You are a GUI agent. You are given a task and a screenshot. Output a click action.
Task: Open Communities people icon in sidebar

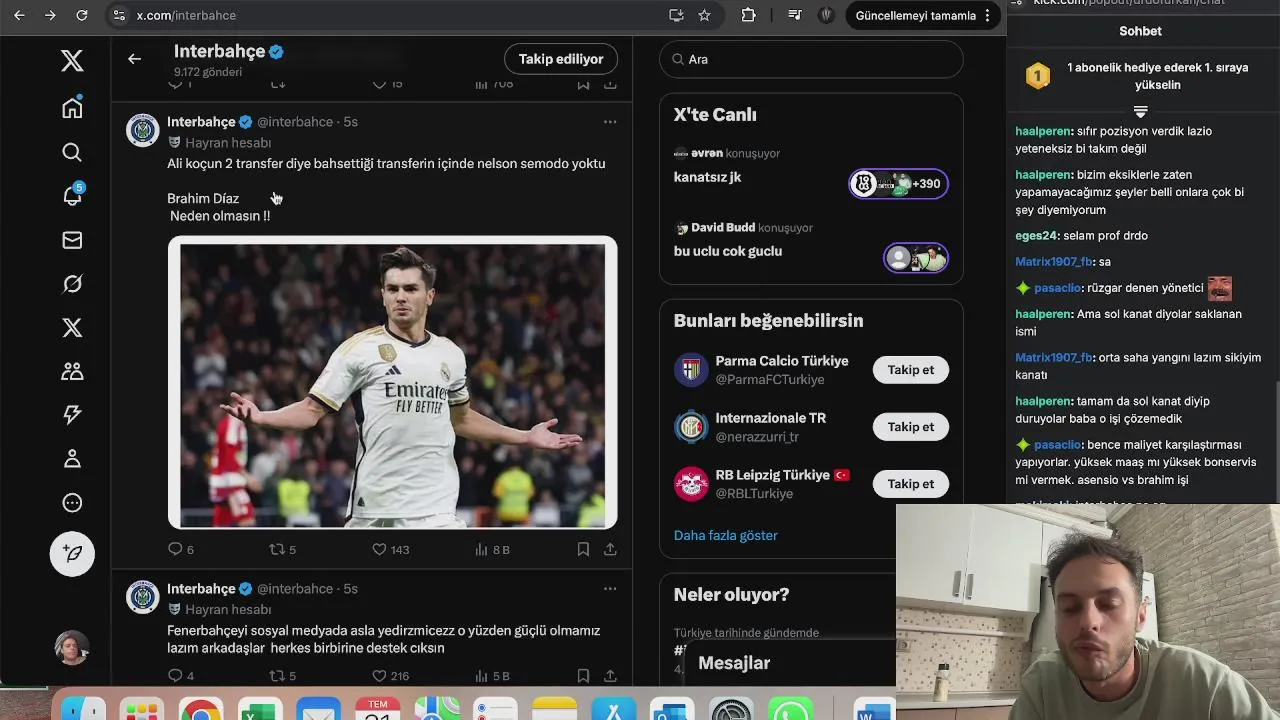[72, 371]
